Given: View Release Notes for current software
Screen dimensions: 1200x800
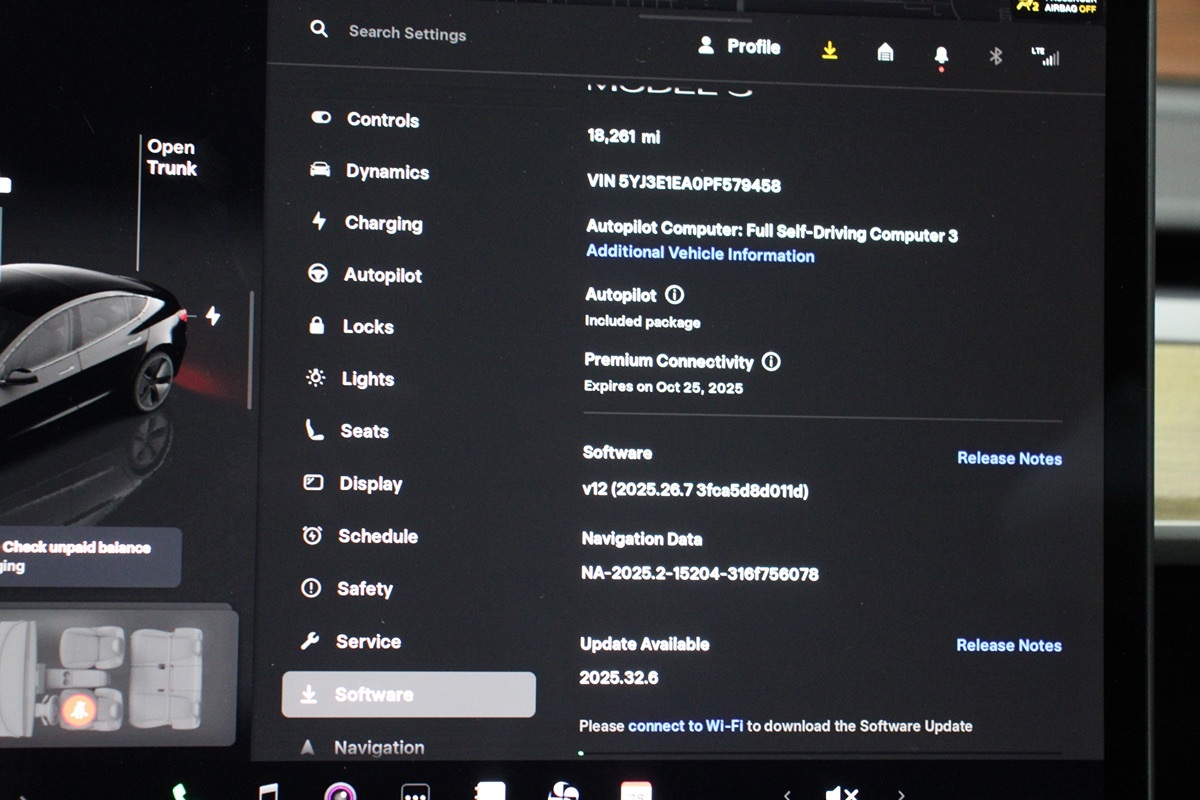Looking at the screenshot, I should tap(1009, 459).
